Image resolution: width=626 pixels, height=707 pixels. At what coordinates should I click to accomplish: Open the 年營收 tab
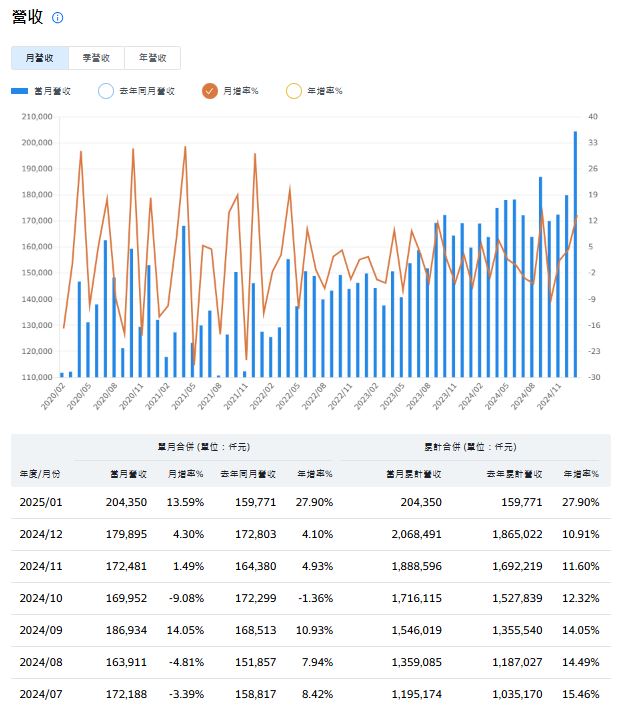(153, 58)
